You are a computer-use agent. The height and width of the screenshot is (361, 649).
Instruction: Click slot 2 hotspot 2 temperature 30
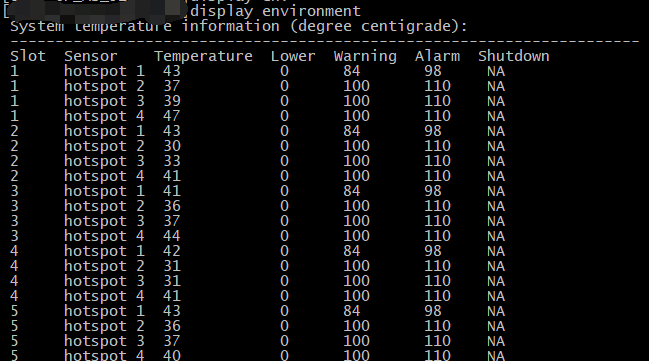[172, 146]
